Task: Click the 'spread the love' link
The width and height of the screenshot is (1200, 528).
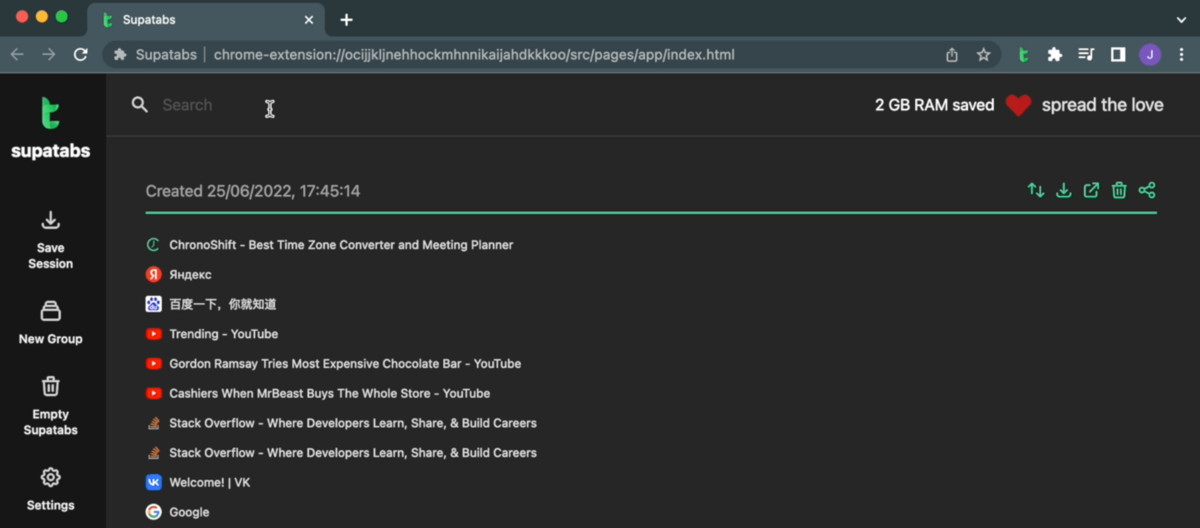Action: pyautogui.click(x=1102, y=105)
